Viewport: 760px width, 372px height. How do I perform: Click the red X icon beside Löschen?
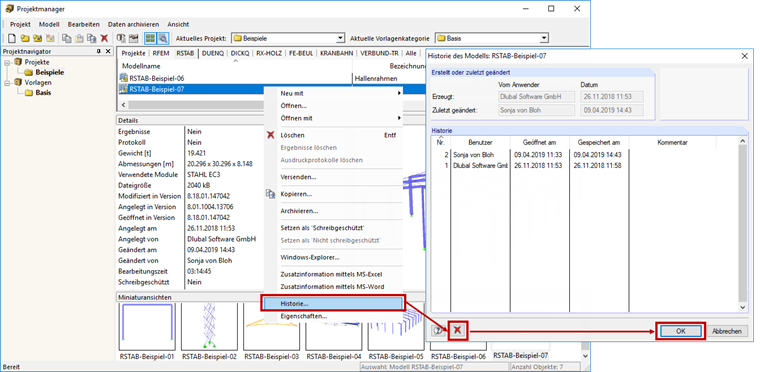[x=270, y=135]
